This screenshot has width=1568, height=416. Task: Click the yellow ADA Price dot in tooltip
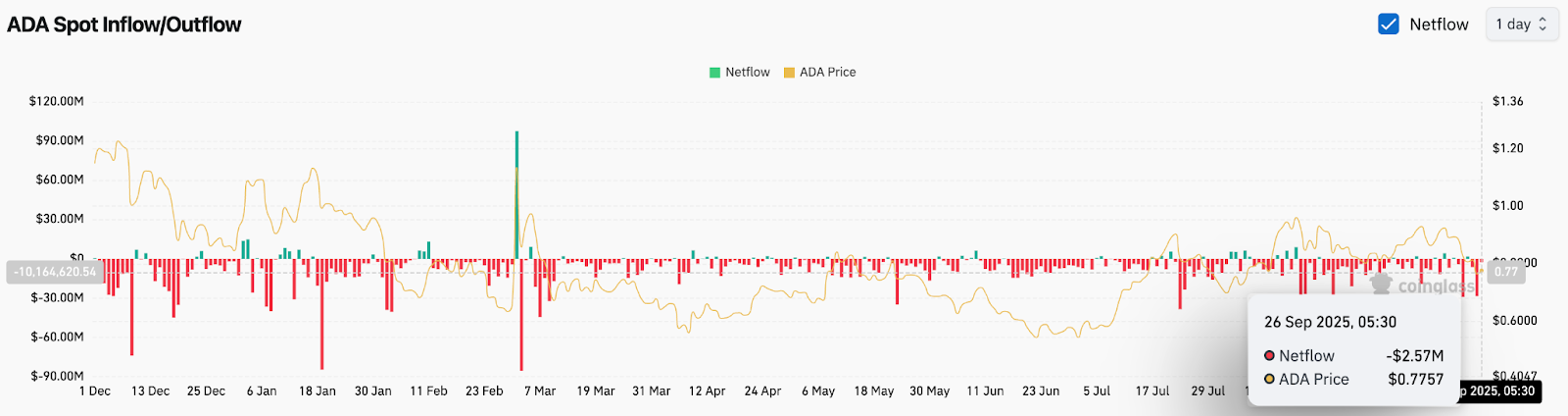[x=1269, y=380]
